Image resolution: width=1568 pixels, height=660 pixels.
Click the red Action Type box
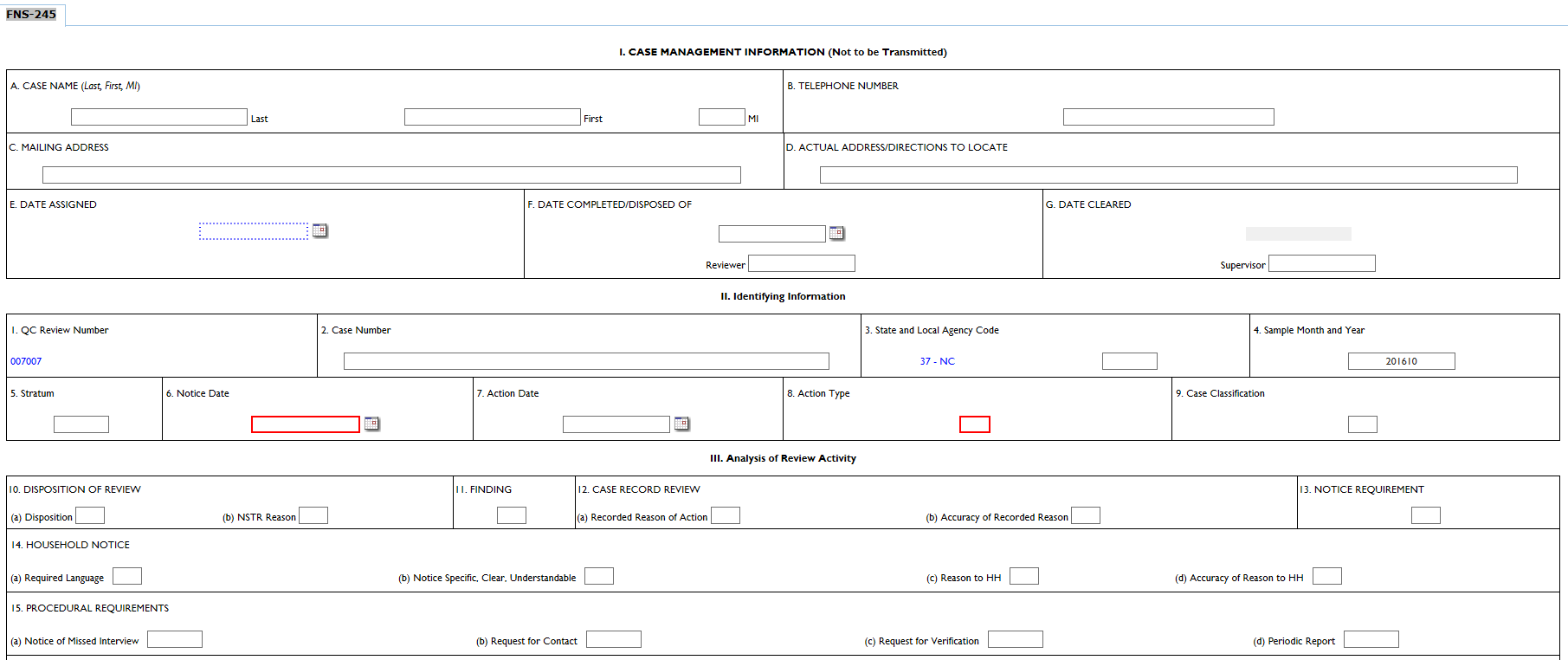(x=975, y=424)
